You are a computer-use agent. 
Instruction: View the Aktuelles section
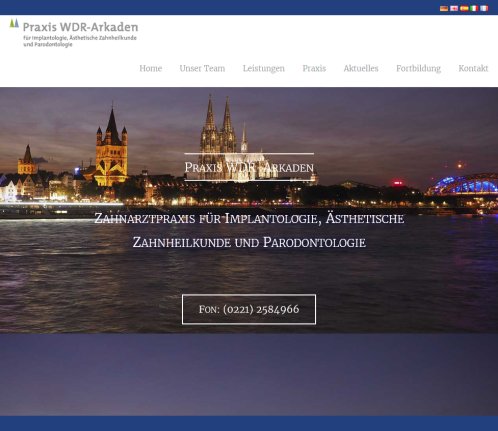[x=361, y=68]
